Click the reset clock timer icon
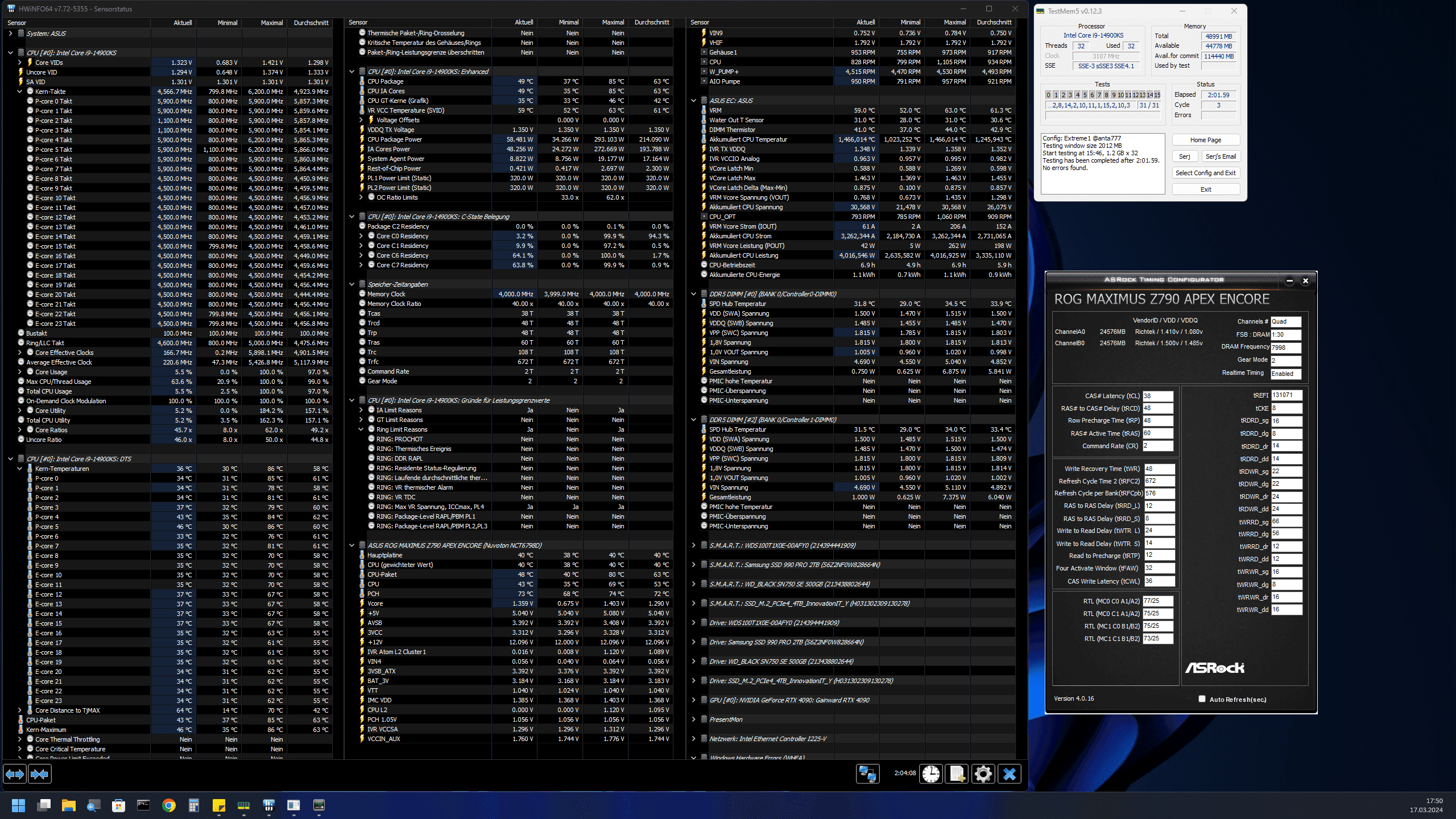Viewport: 1456px width, 819px height. point(931,773)
